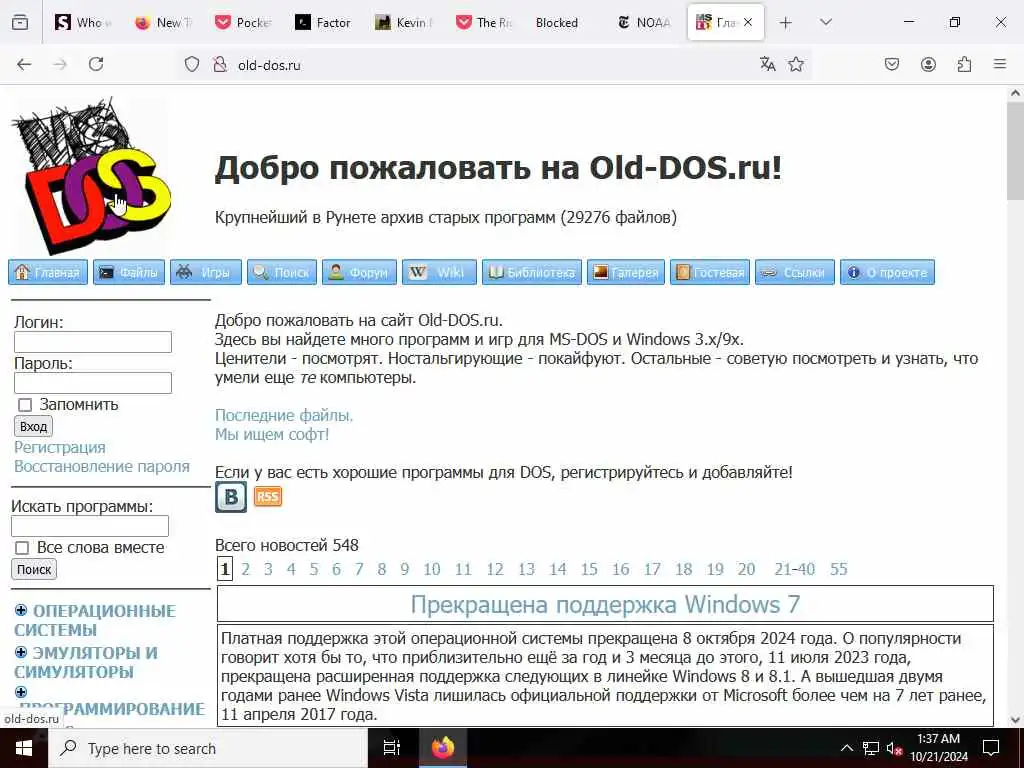
Task: Open the Extensions puzzle icon
Action: tap(964, 64)
